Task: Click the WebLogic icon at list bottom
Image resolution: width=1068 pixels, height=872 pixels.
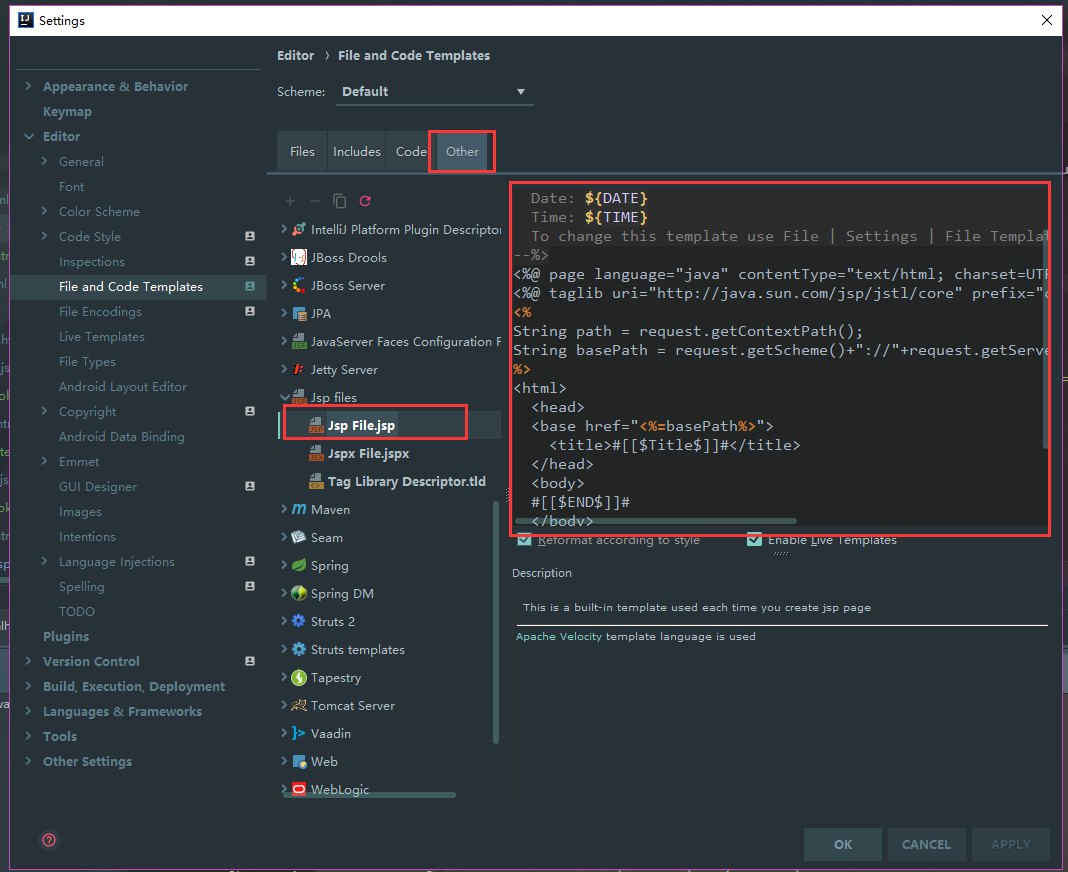Action: point(298,789)
